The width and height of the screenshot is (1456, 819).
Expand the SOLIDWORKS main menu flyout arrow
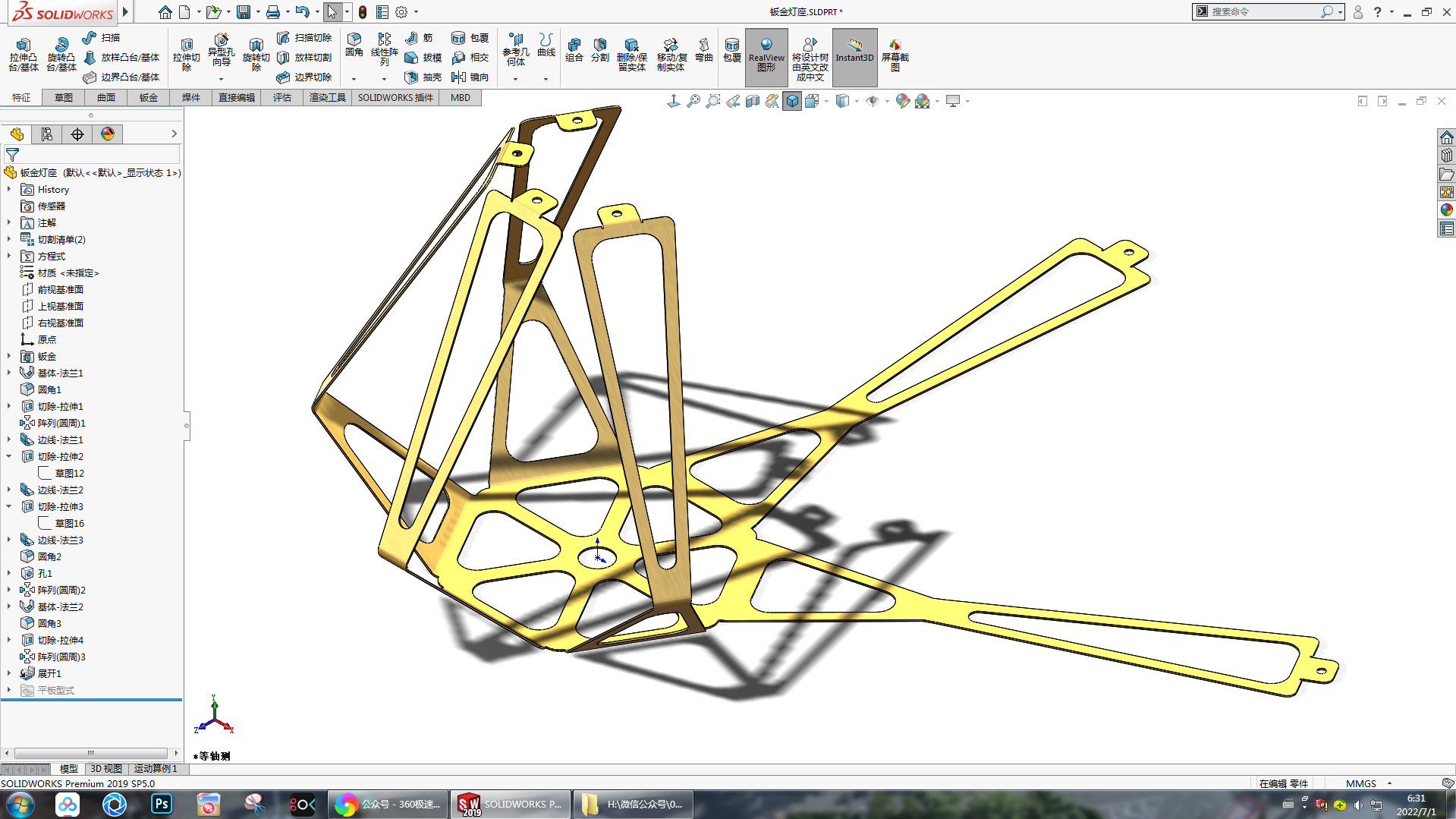pos(126,12)
